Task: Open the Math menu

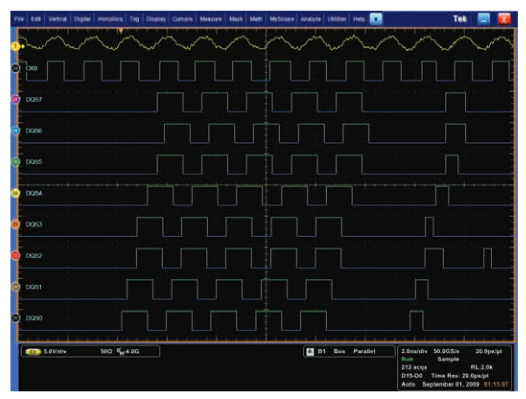Action: pyautogui.click(x=256, y=19)
